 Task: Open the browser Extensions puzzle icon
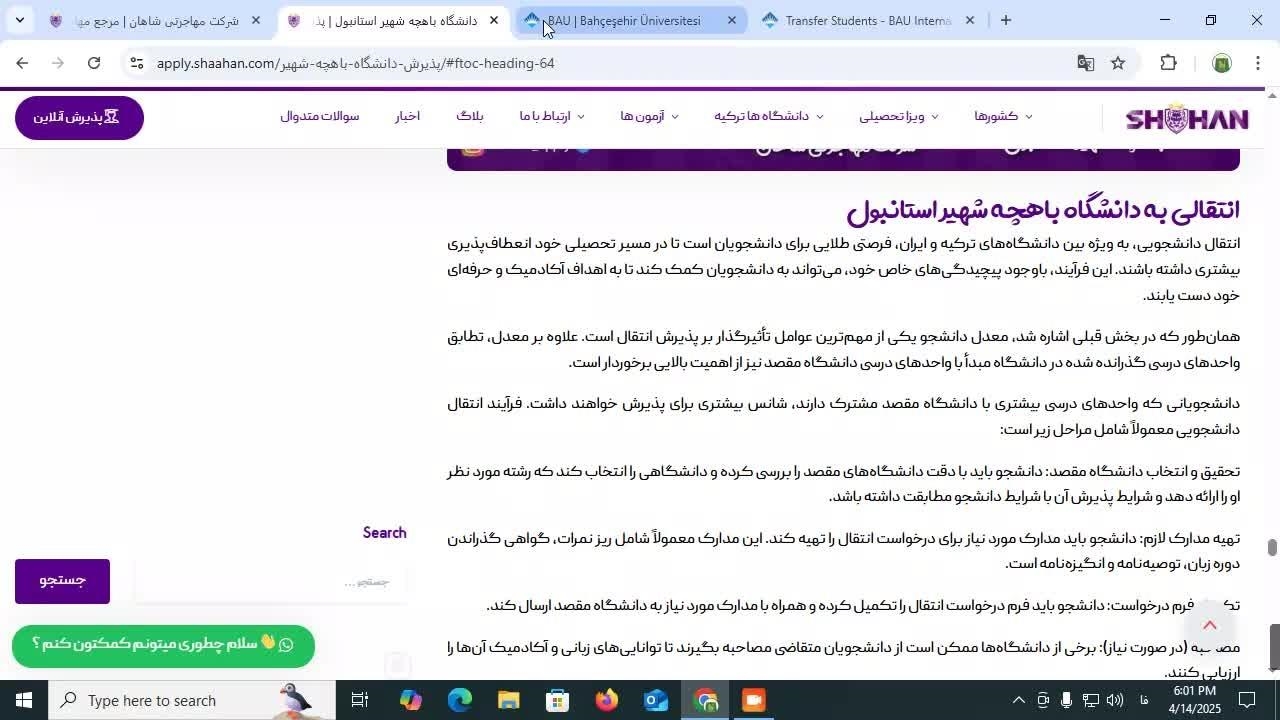point(1168,63)
